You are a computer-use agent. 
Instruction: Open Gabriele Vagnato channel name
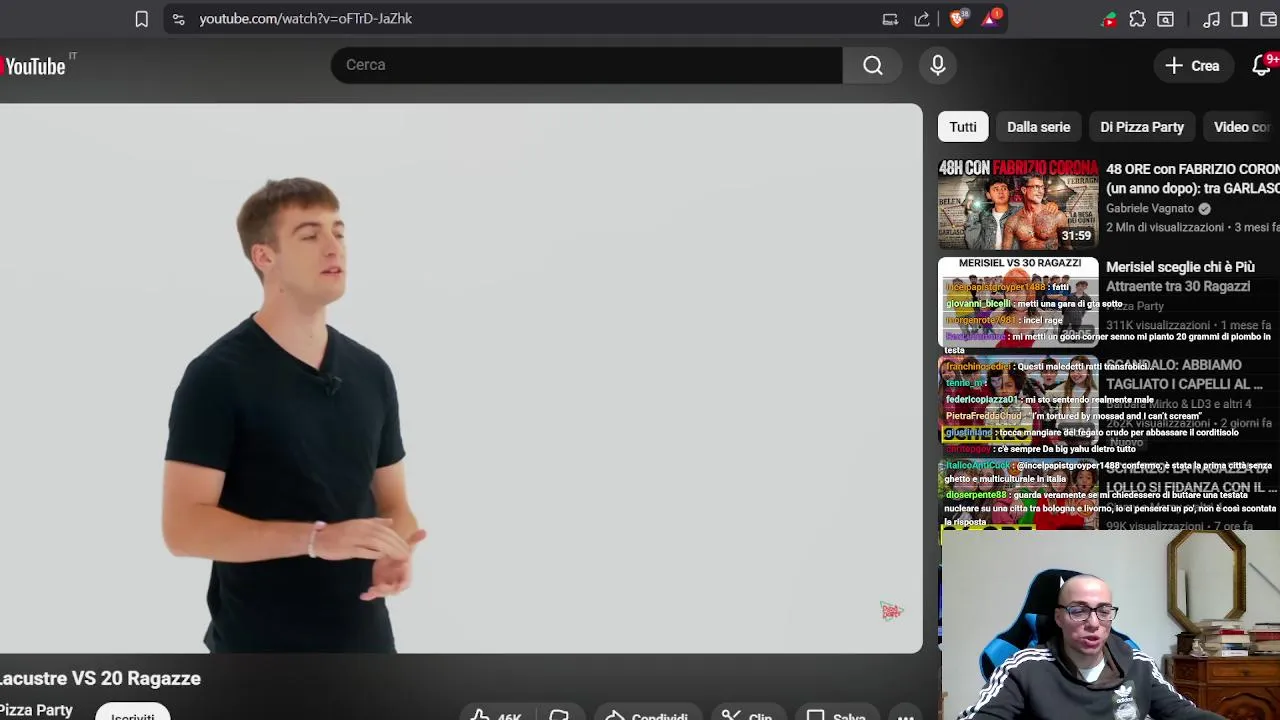[x=1150, y=208]
